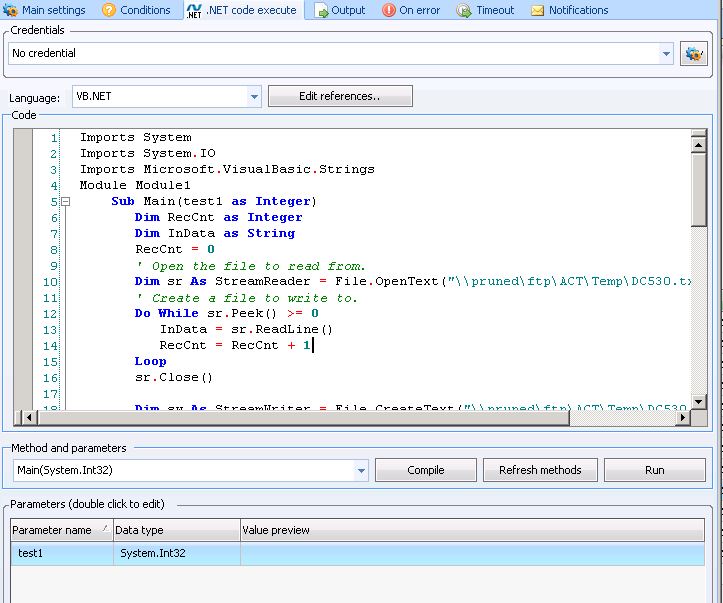Click the Edit references button
The width and height of the screenshot is (723, 603).
(340, 97)
